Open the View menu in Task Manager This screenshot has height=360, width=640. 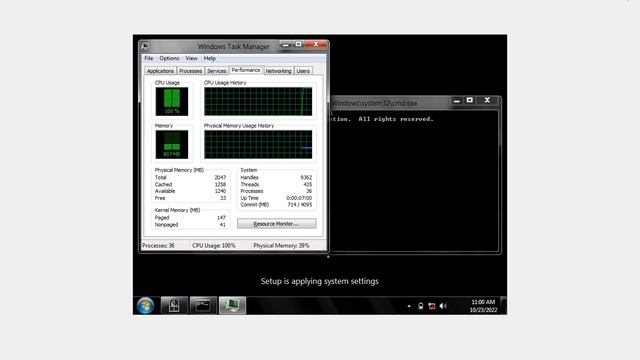click(191, 58)
